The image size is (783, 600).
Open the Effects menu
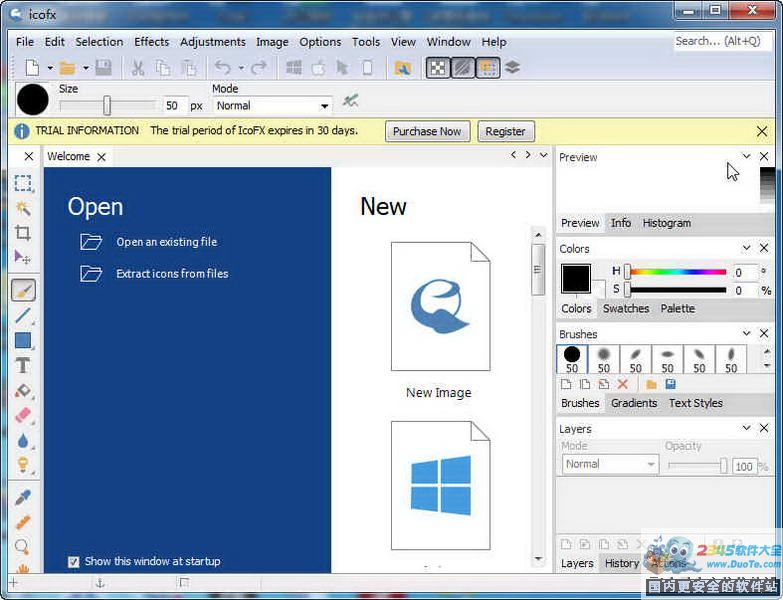pos(151,42)
